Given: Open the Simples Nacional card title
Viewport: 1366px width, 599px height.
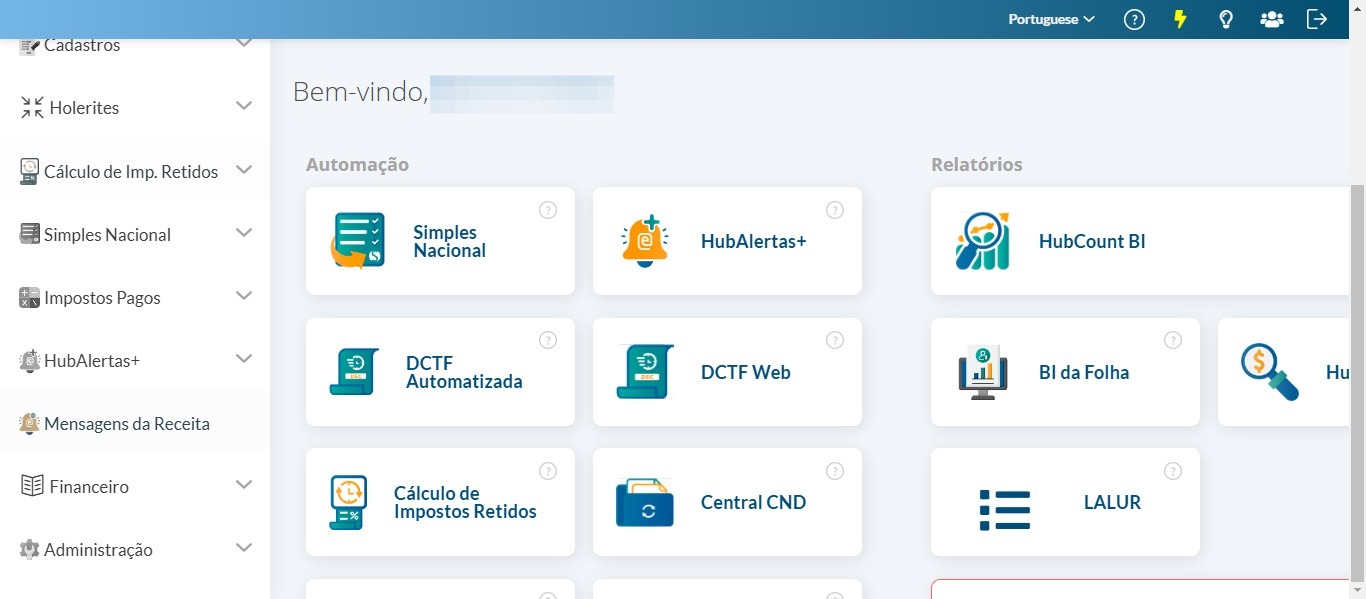Looking at the screenshot, I should [x=450, y=242].
